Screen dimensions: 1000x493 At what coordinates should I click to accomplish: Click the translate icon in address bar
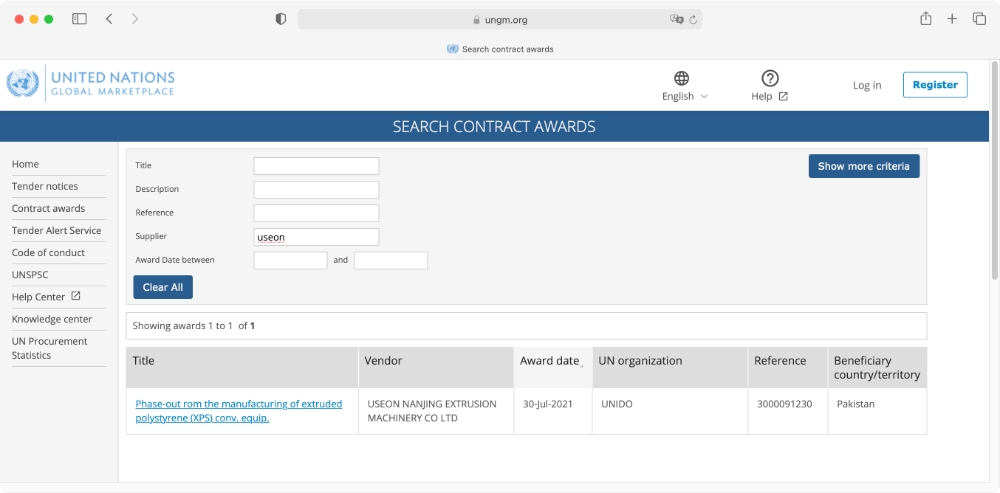676,19
